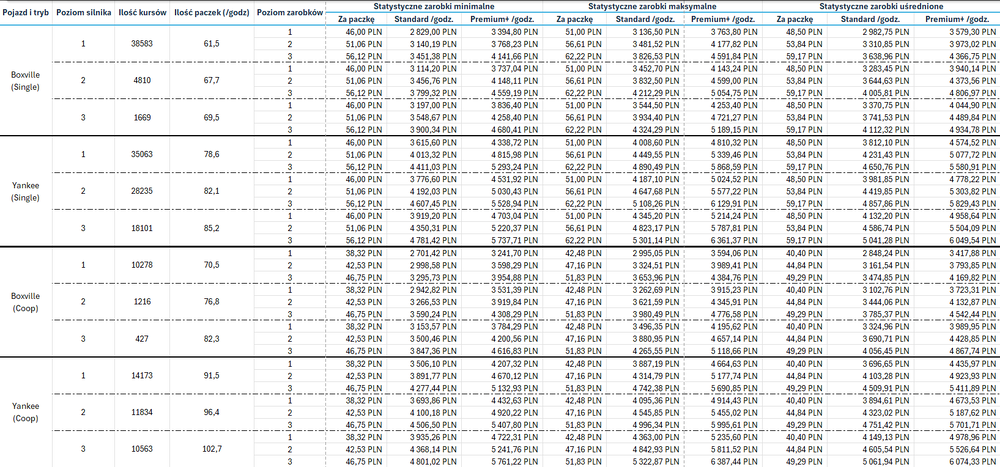This screenshot has height=467, width=1000.
Task: Select the 'Statystyczne zarobki maksymalne' merged header
Action: [x=652, y=6]
